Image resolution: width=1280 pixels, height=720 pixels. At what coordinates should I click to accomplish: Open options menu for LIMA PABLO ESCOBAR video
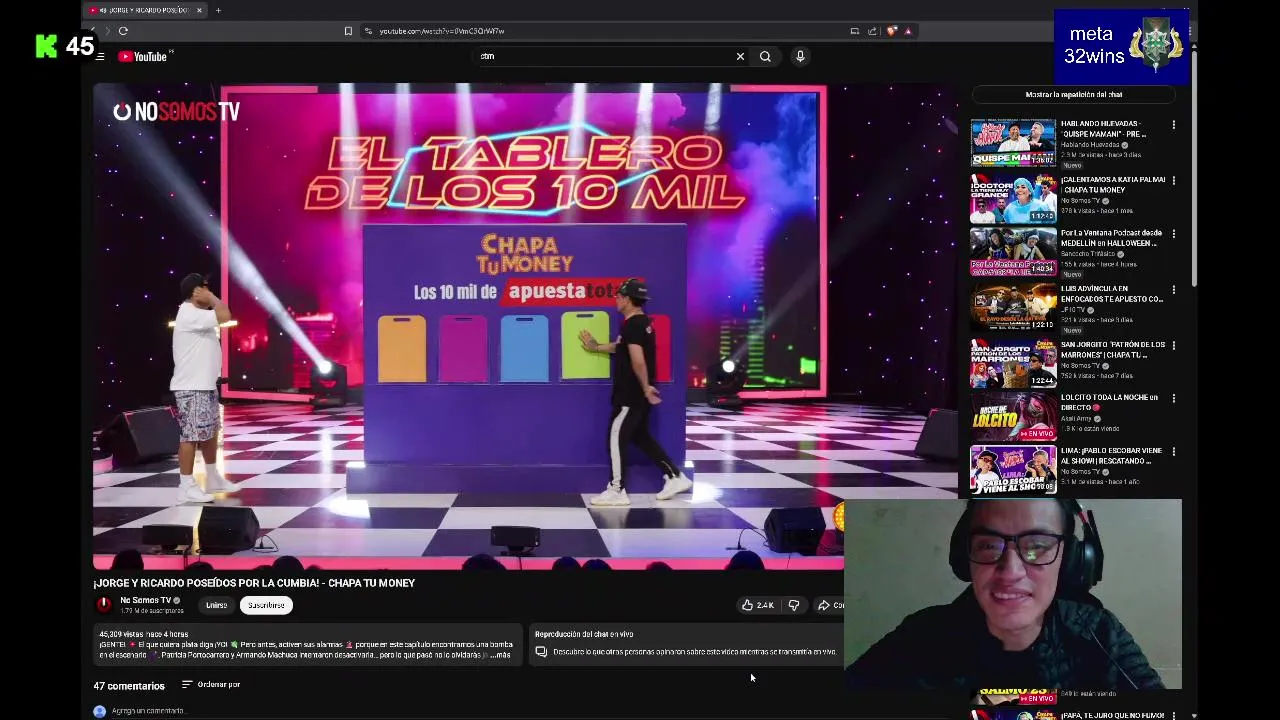[x=1174, y=452]
